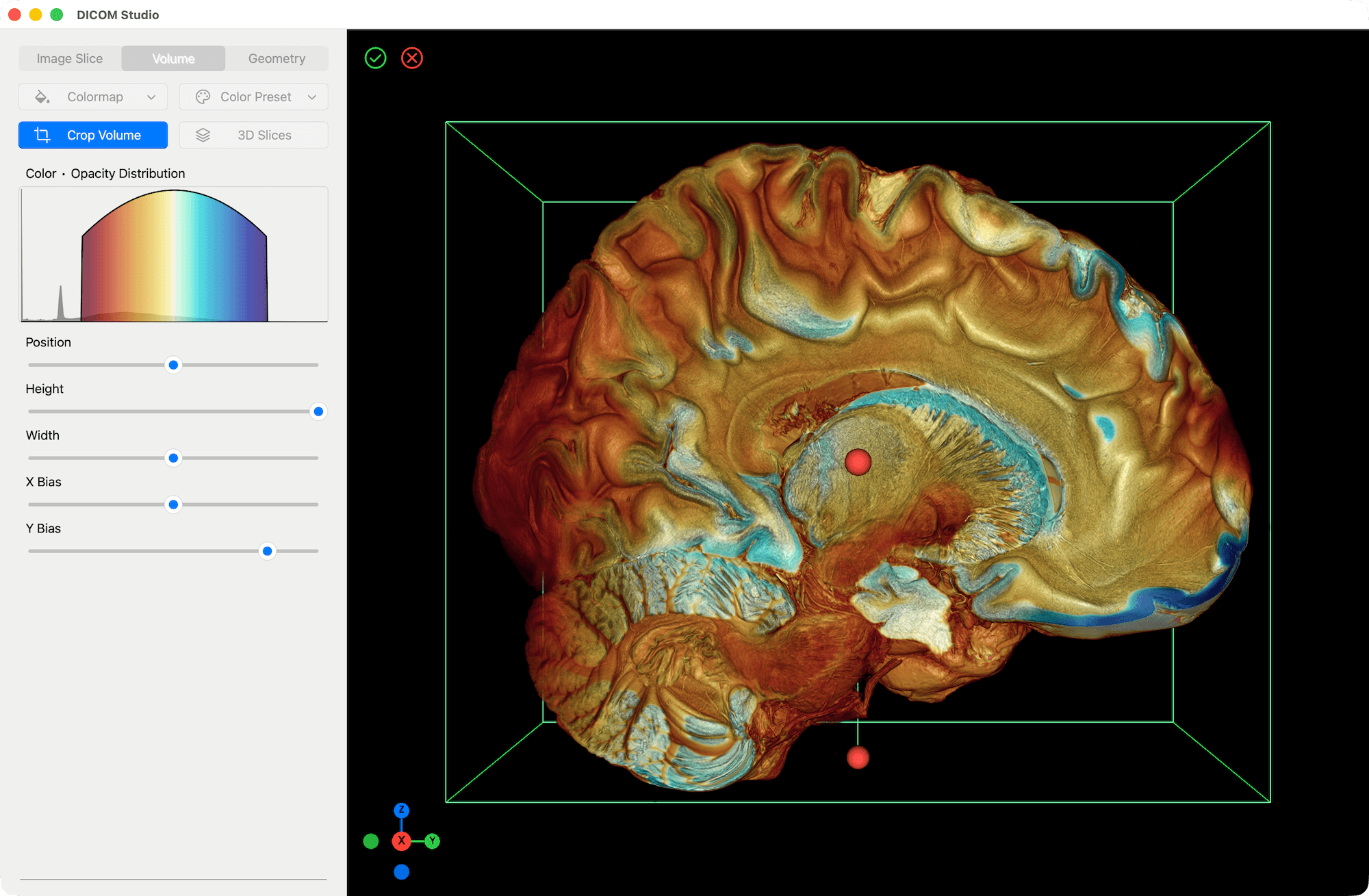Screen dimensions: 1369x896
Task: Click the green Y axis sphere on the gizmo
Action: pos(431,841)
